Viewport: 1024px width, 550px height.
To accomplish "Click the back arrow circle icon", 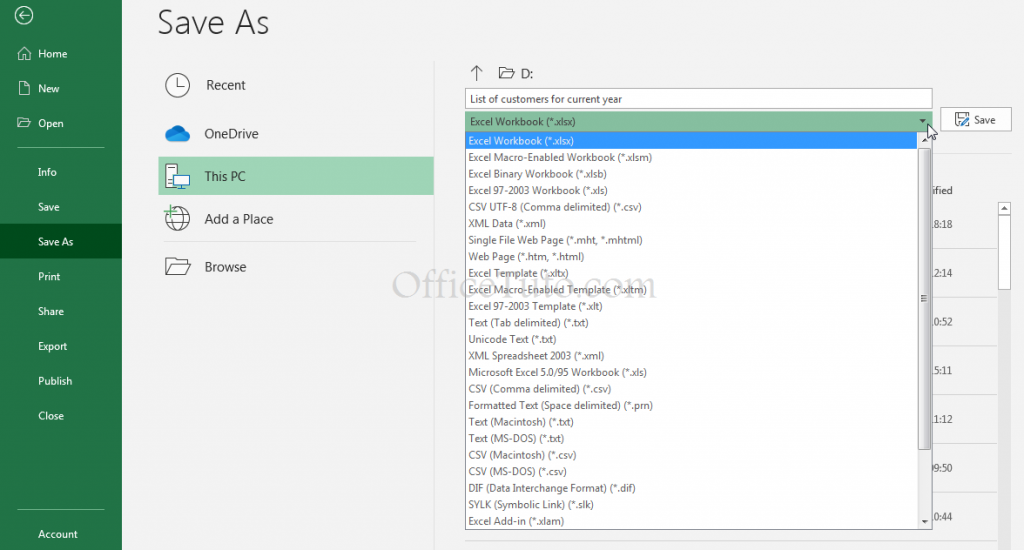I will pyautogui.click(x=24, y=16).
